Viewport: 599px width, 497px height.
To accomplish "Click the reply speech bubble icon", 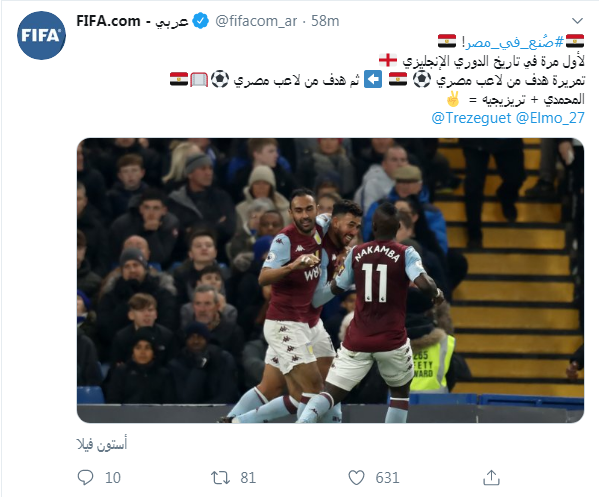I will (85, 478).
